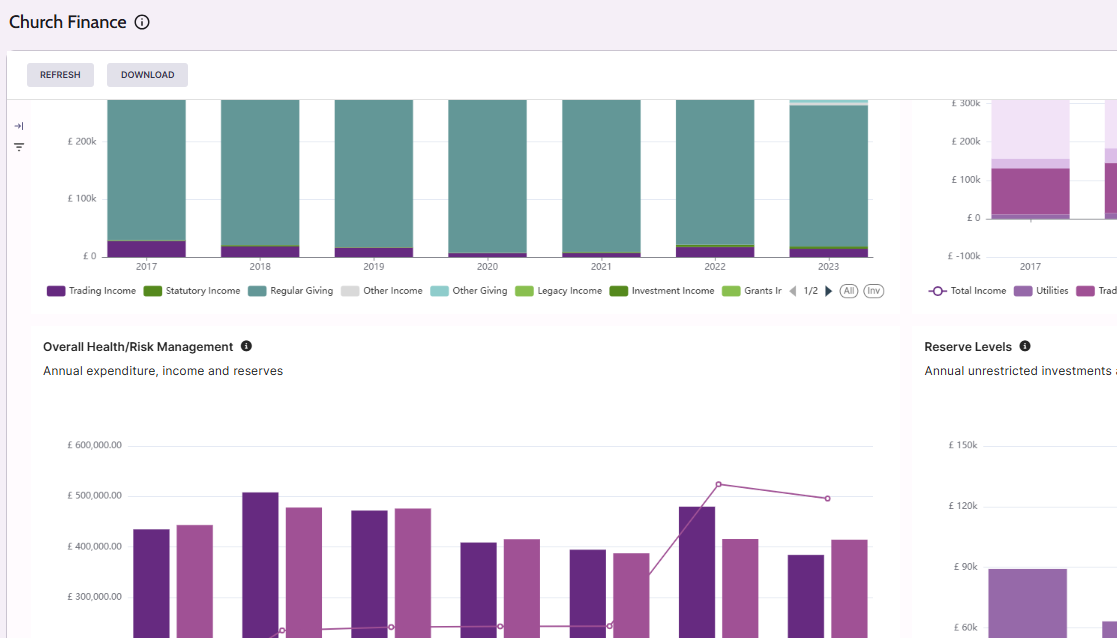The width and height of the screenshot is (1117, 638).
Task: Go to previous legend page arrow
Action: pyautogui.click(x=793, y=291)
